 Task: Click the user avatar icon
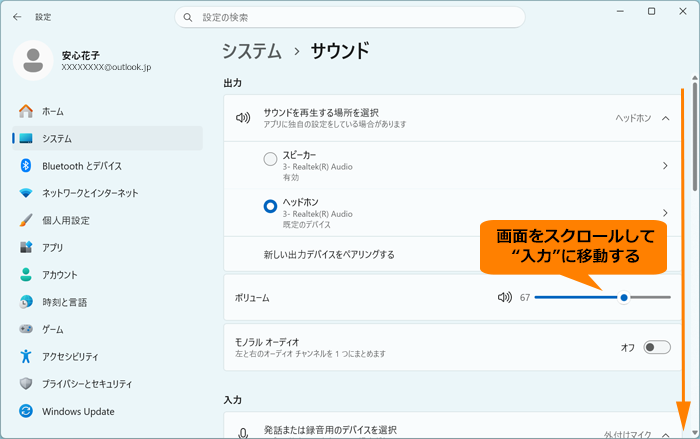click(33, 60)
